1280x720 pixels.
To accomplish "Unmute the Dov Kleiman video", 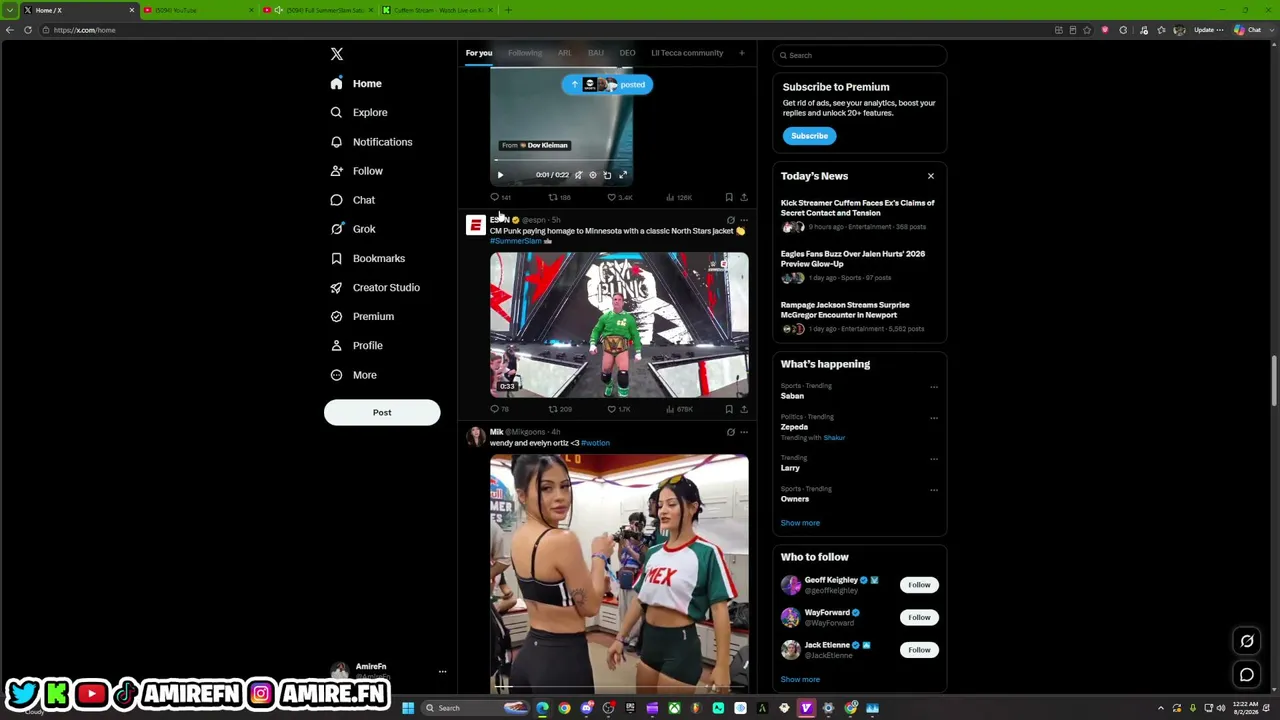I will [x=578, y=175].
